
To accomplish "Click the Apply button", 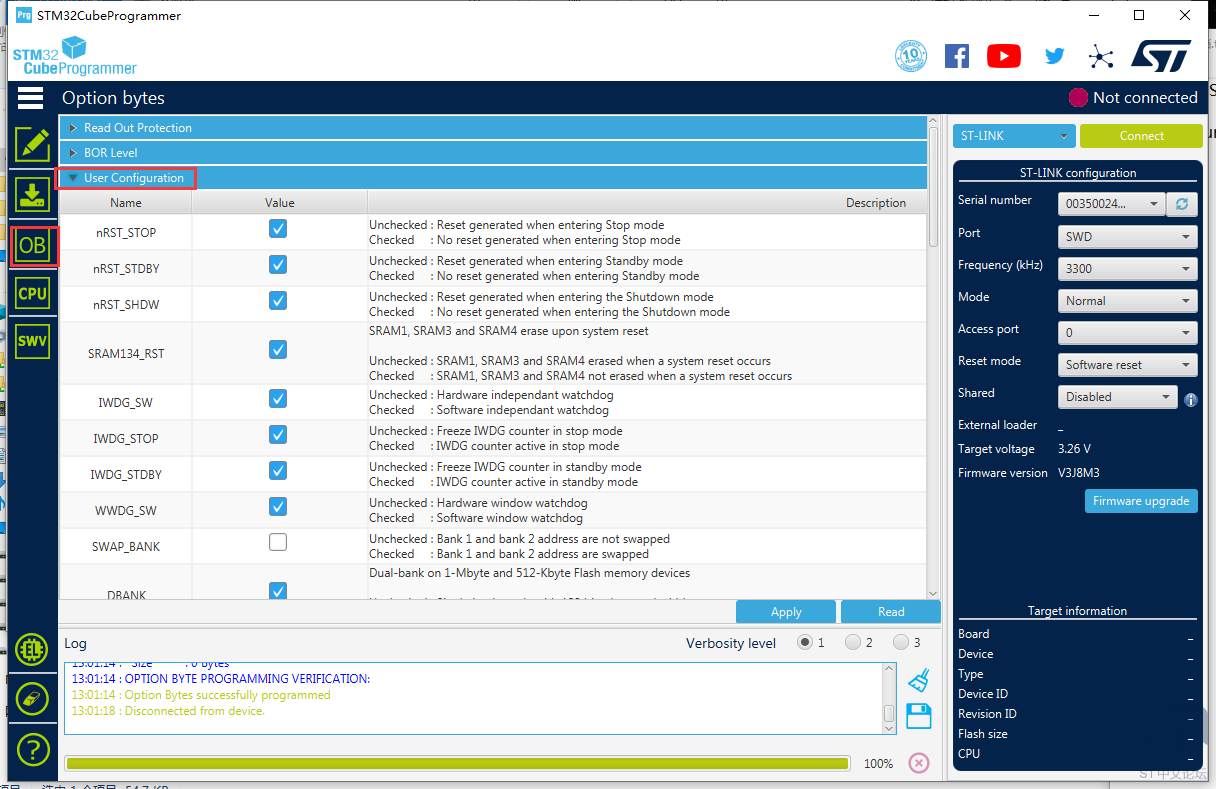I will 786,612.
